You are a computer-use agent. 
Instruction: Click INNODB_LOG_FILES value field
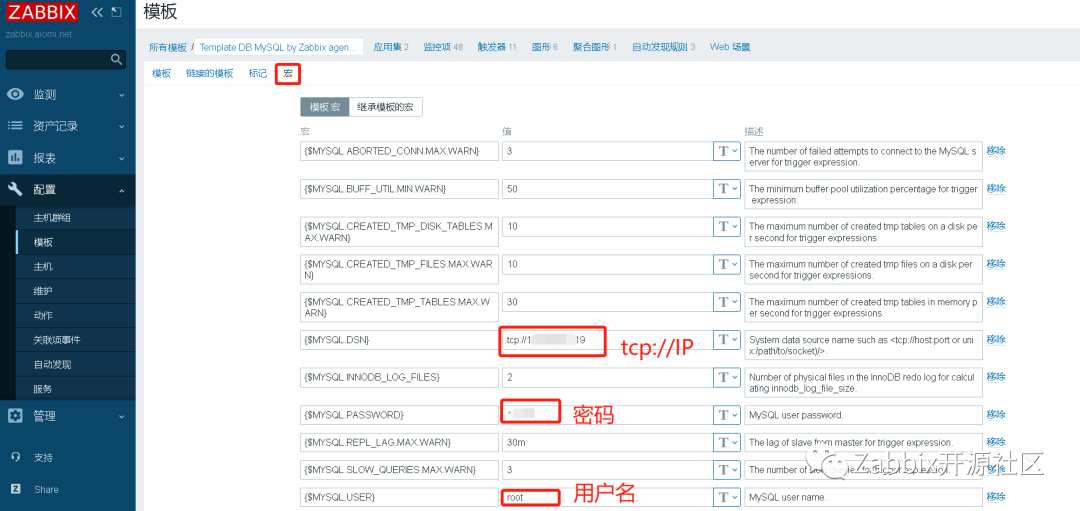[x=607, y=377]
